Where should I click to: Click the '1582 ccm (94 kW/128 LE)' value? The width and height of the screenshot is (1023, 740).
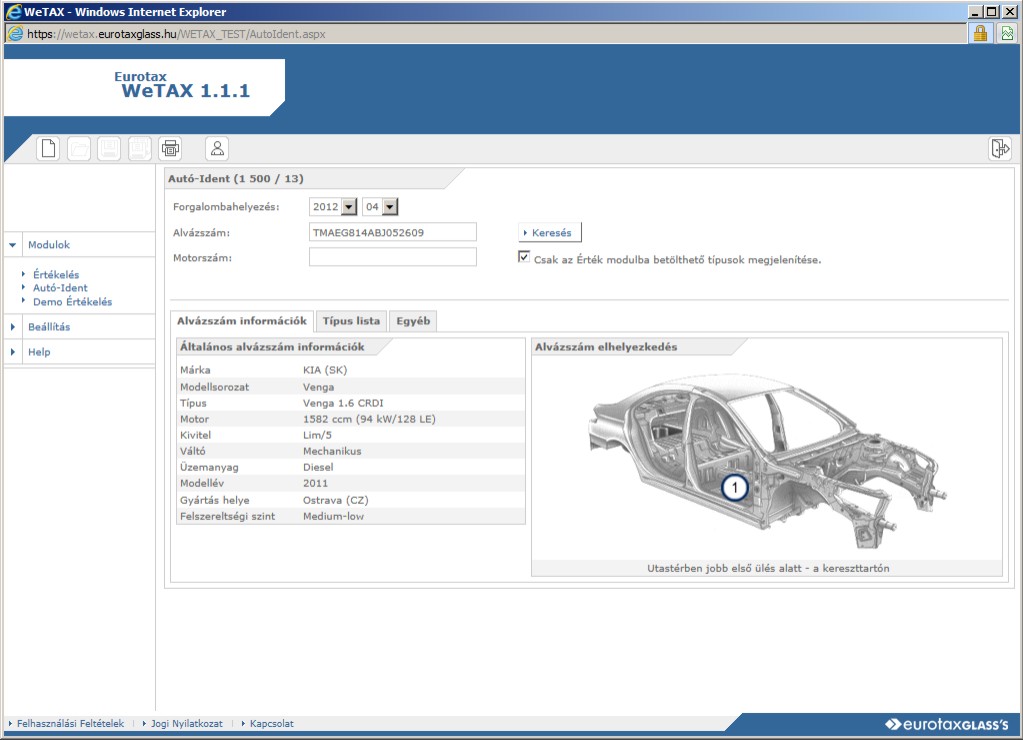[369, 419]
